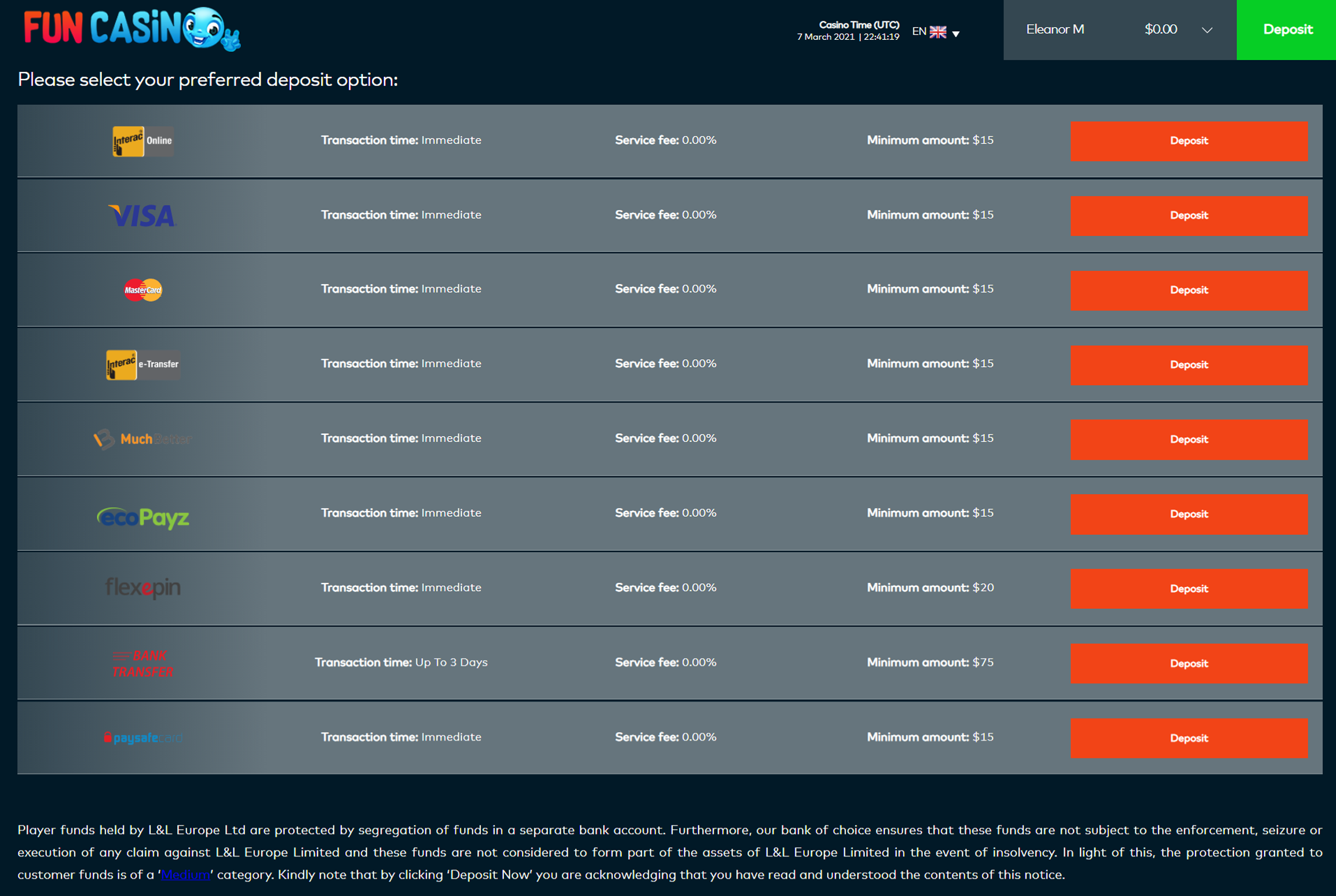Select the MuchBetter payment logo

(142, 439)
